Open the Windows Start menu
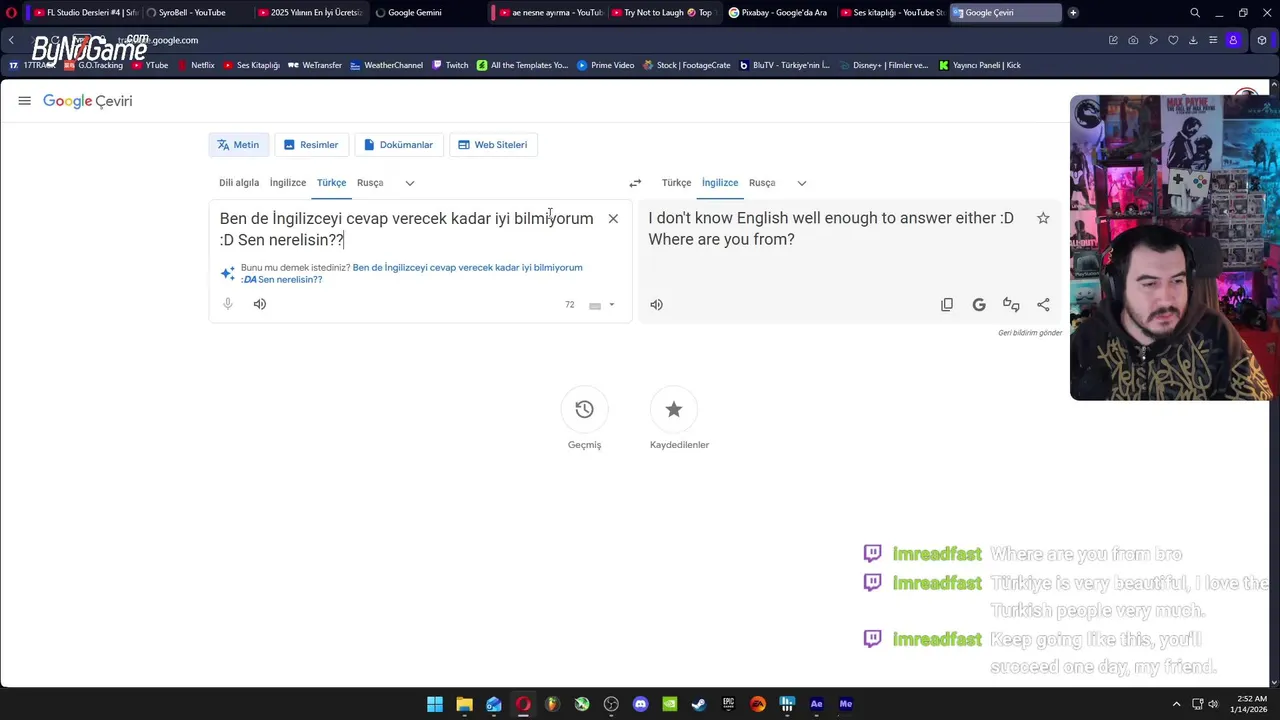This screenshot has width=1280, height=720. pos(435,704)
